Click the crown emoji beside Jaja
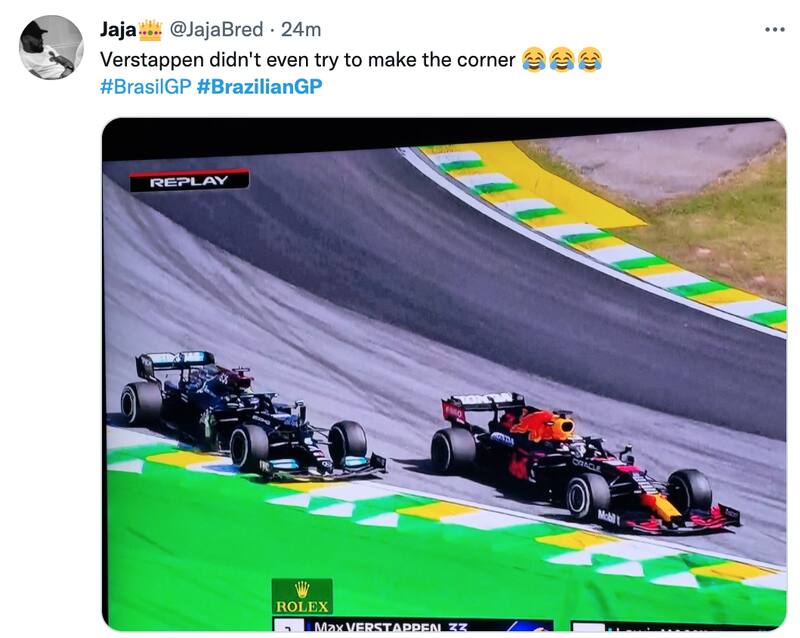The height and width of the screenshot is (638, 800). [x=150, y=30]
